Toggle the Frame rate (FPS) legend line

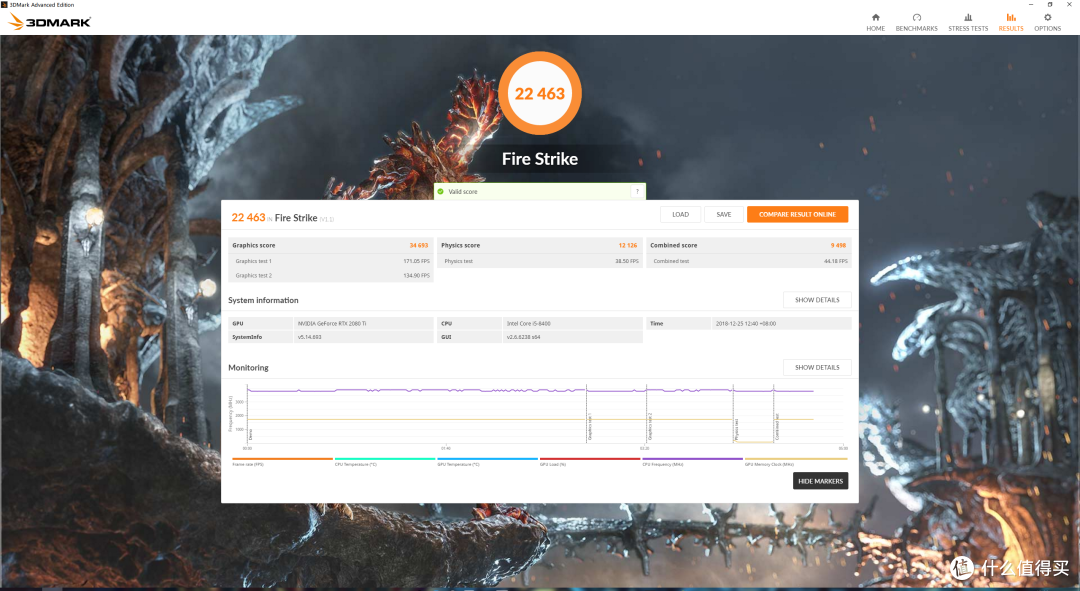(282, 461)
